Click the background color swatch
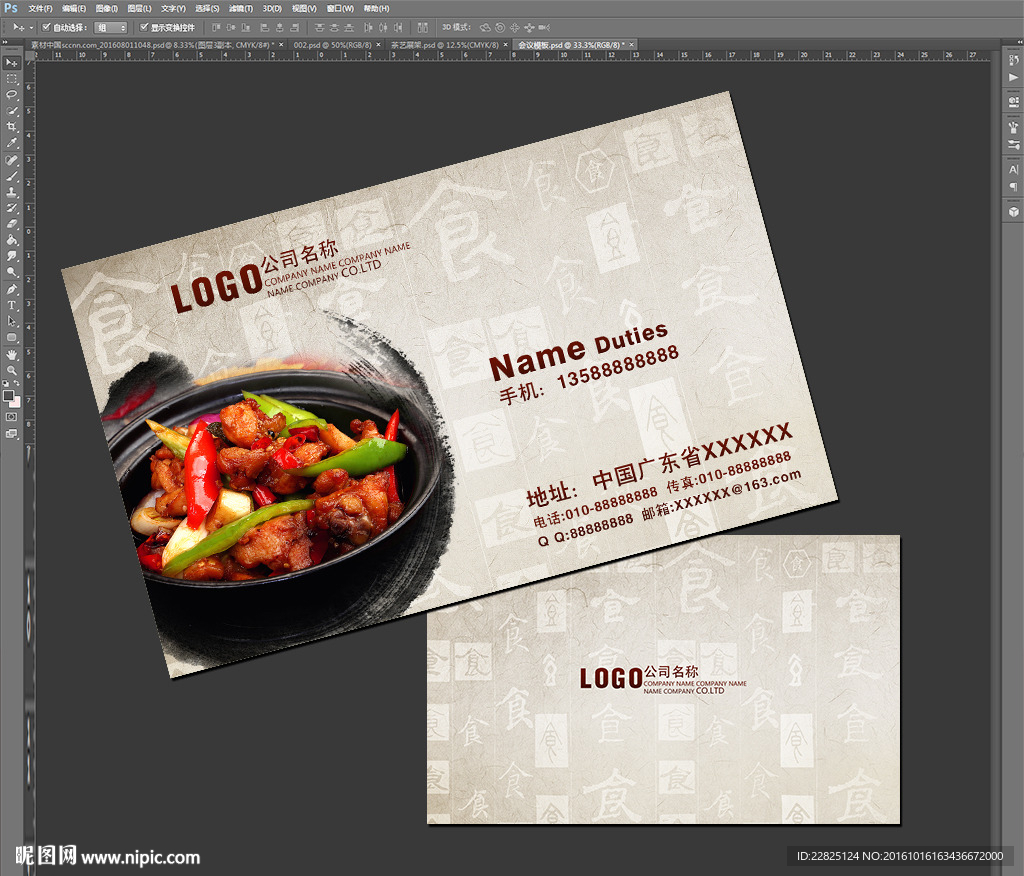Image resolution: width=1024 pixels, height=876 pixels. point(16,401)
